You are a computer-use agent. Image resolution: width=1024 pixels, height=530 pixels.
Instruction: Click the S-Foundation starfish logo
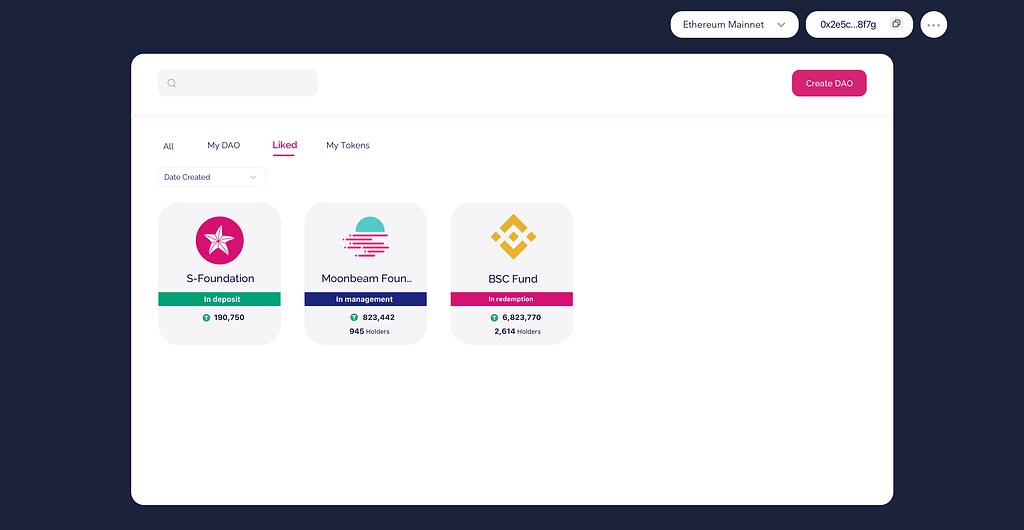pyautogui.click(x=219, y=240)
